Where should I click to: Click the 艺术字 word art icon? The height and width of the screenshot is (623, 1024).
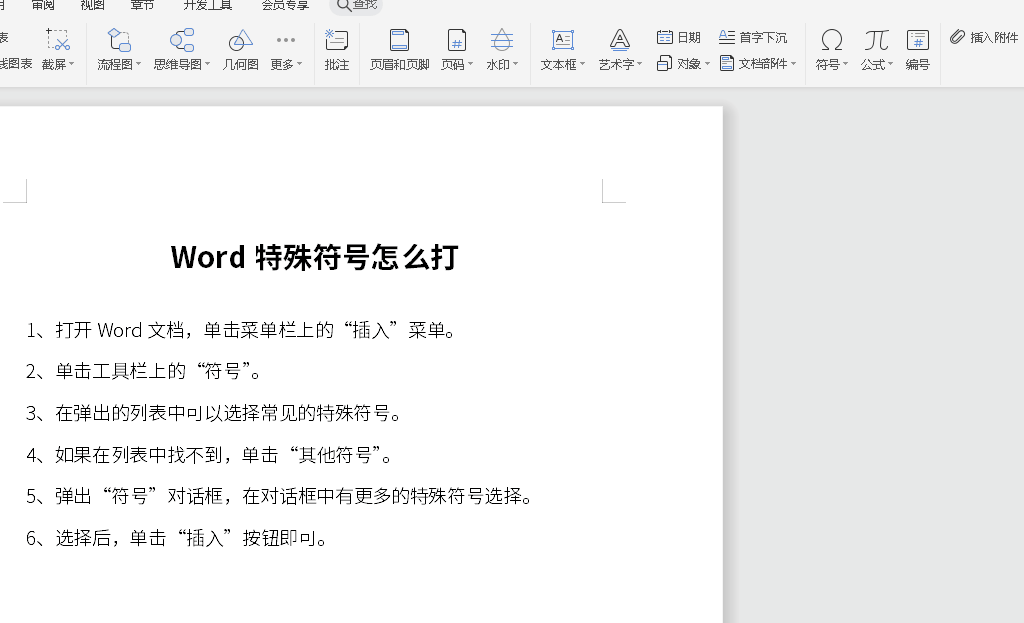[x=620, y=40]
